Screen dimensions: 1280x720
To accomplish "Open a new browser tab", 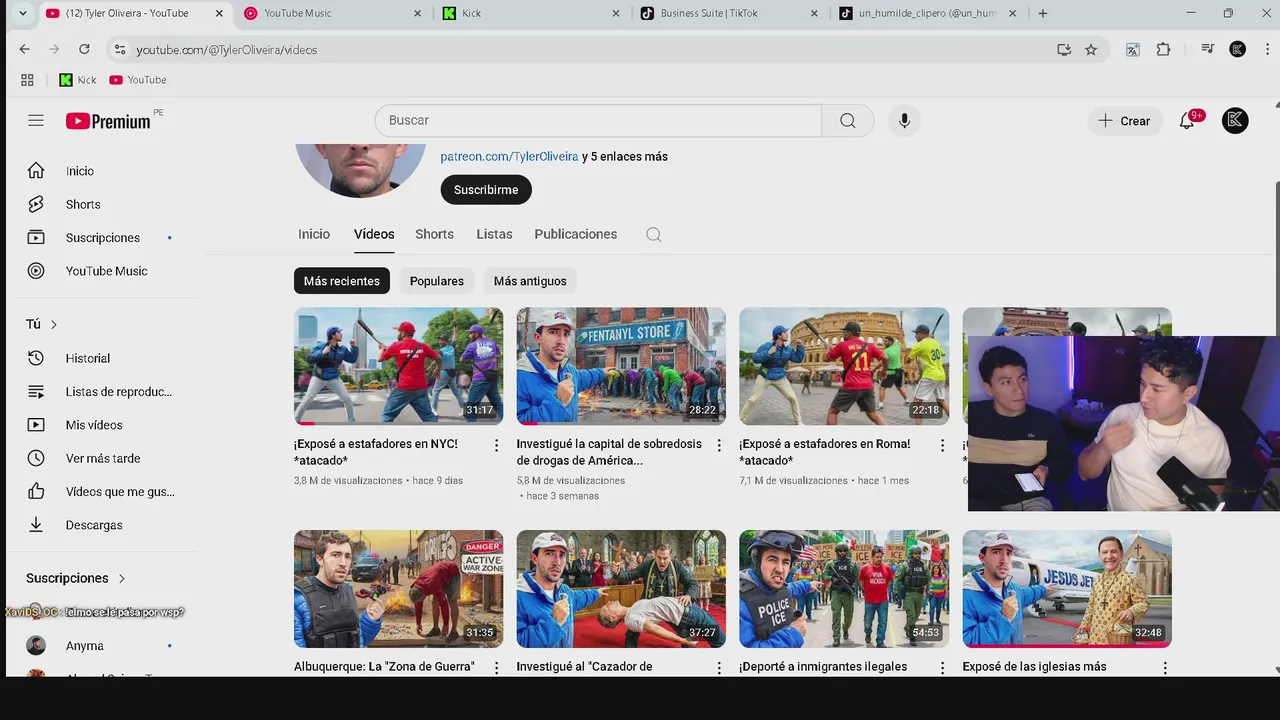I will [x=1043, y=13].
